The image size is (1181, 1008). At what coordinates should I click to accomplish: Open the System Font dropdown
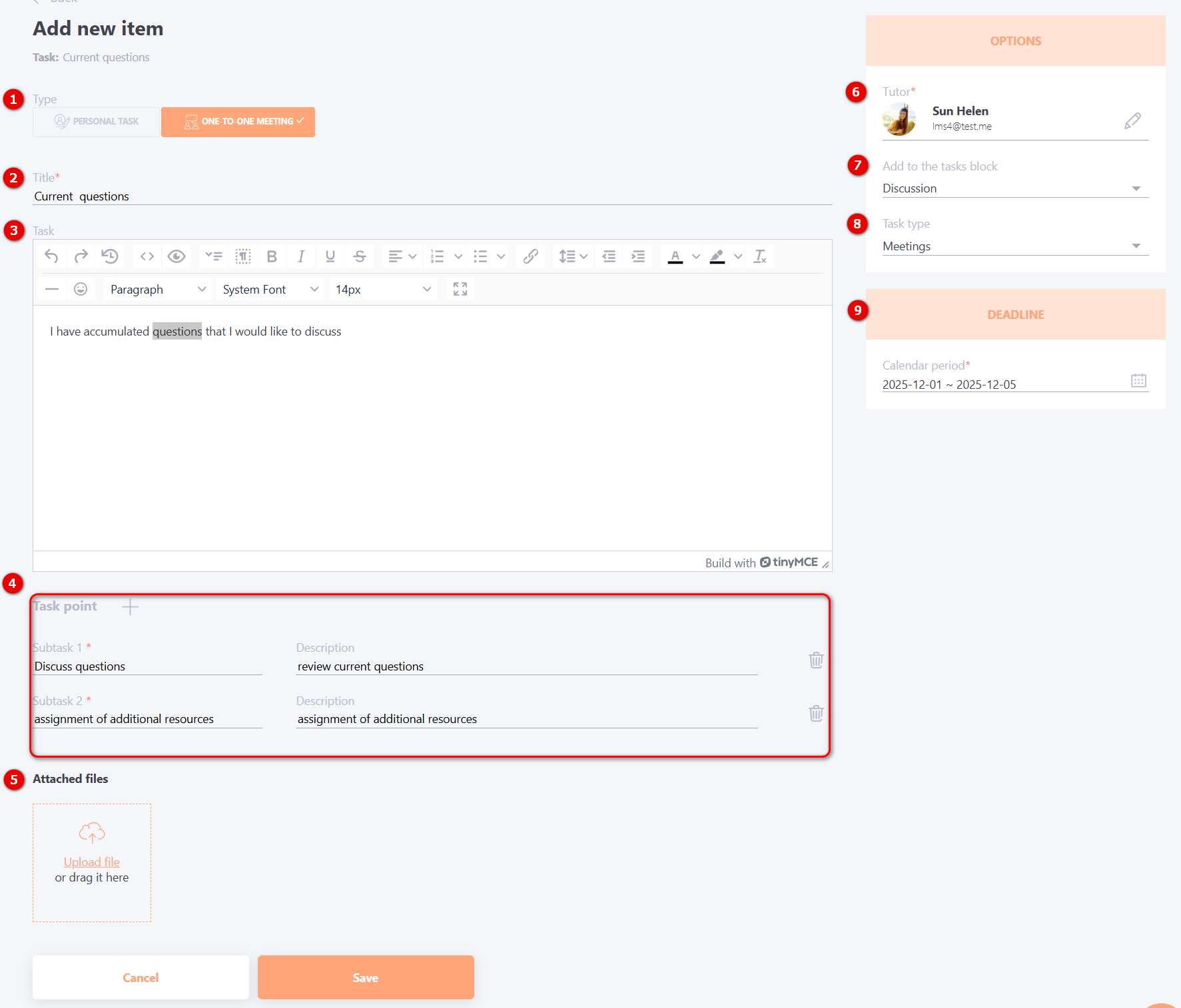[x=270, y=290]
